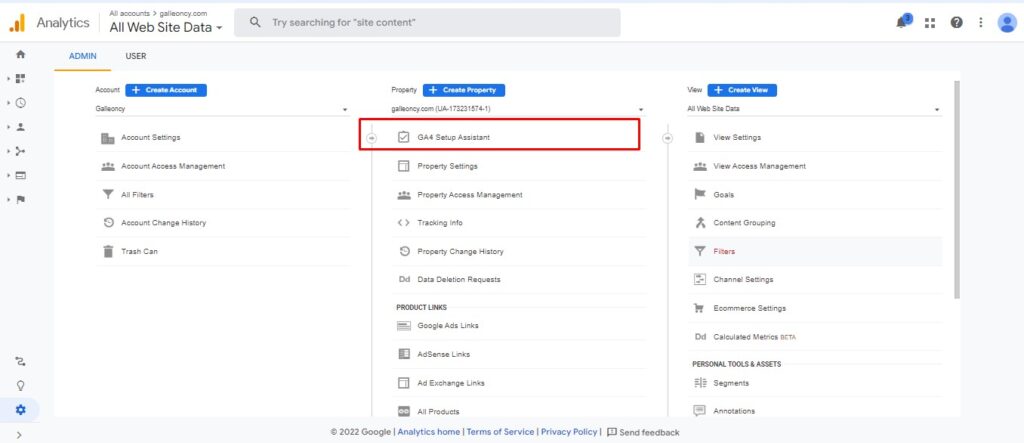Expand Realtime section arrow in sidebar

[x=8, y=103]
